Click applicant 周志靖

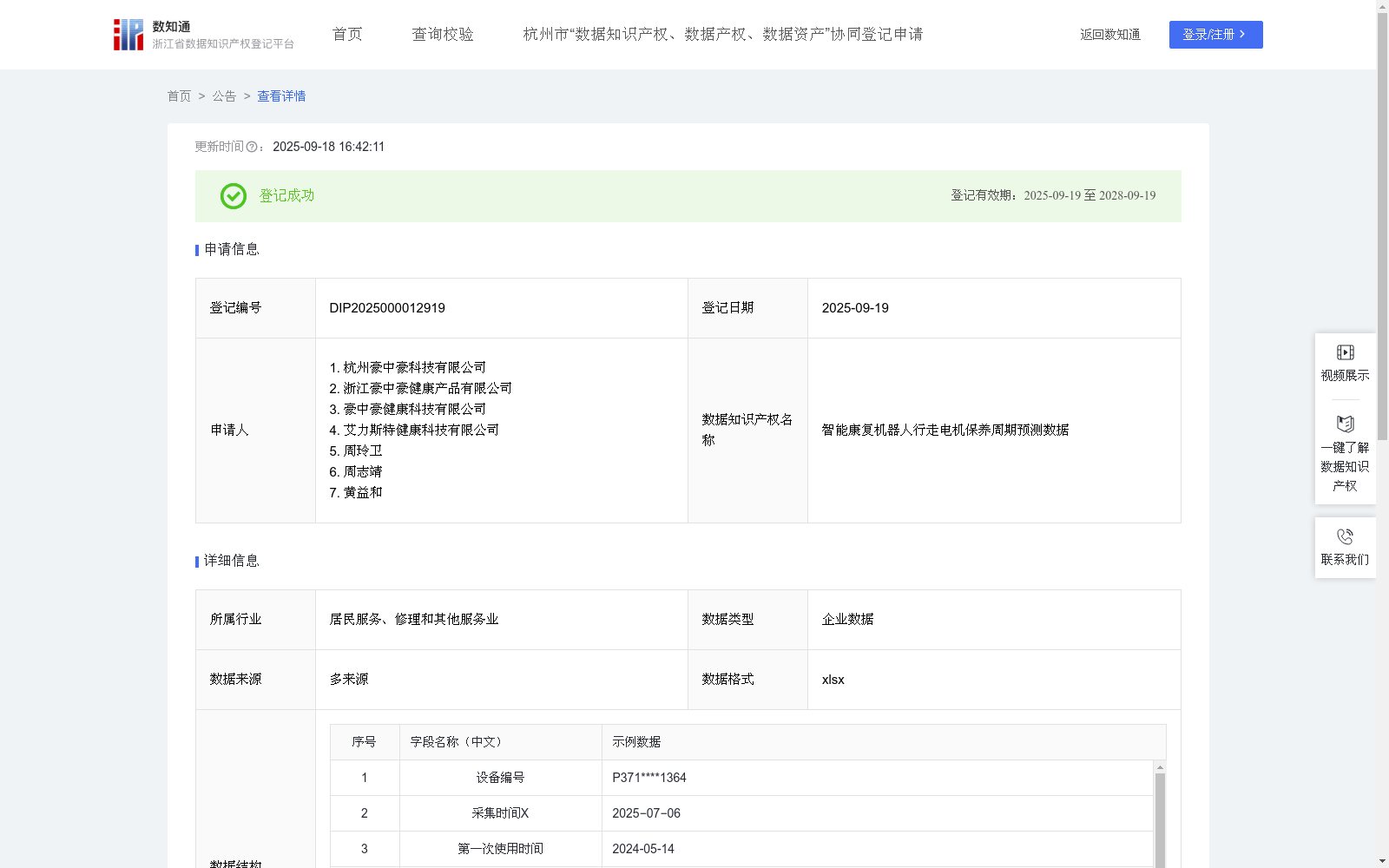tap(356, 472)
